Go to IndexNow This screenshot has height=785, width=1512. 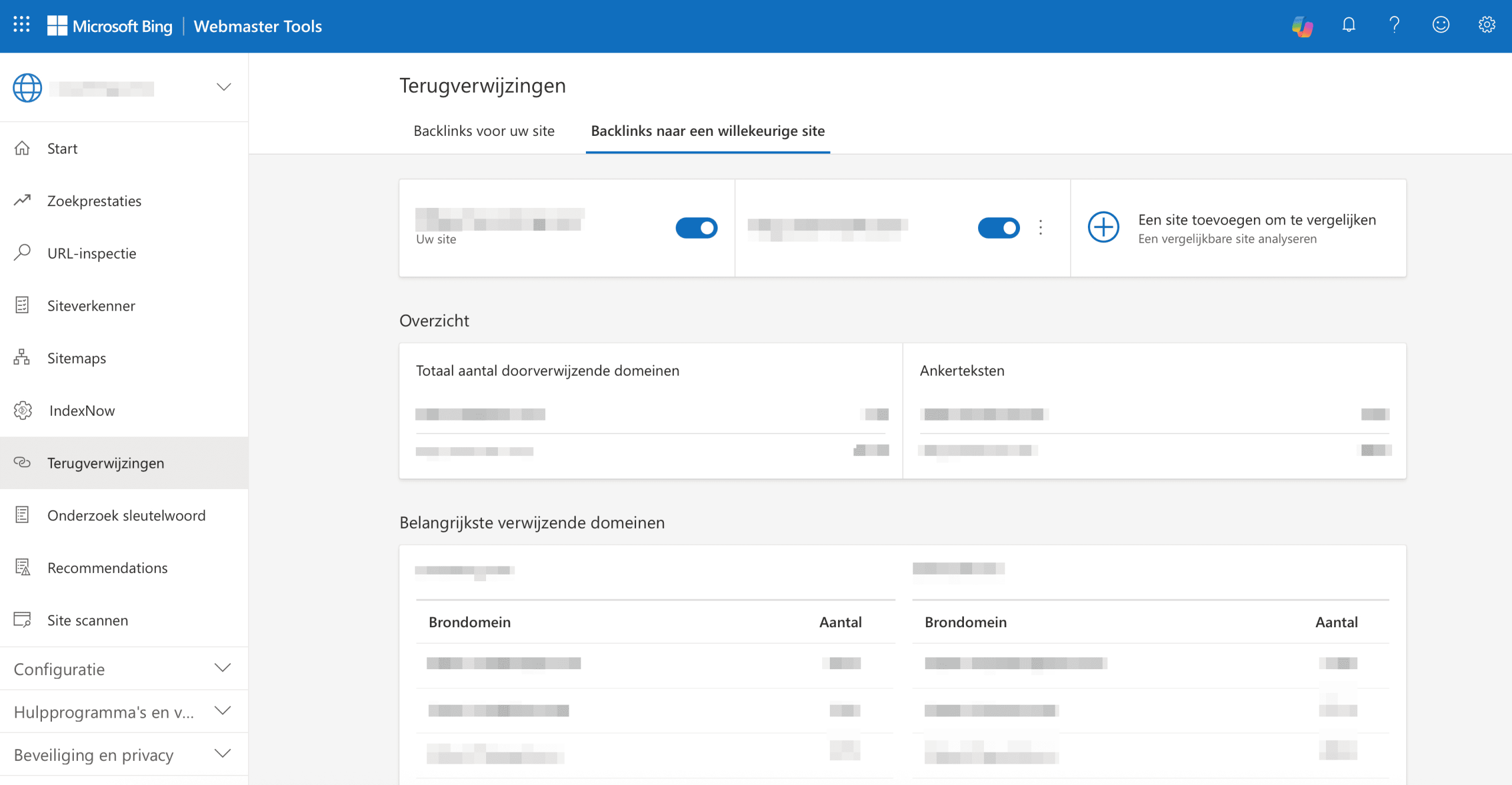pos(124,411)
